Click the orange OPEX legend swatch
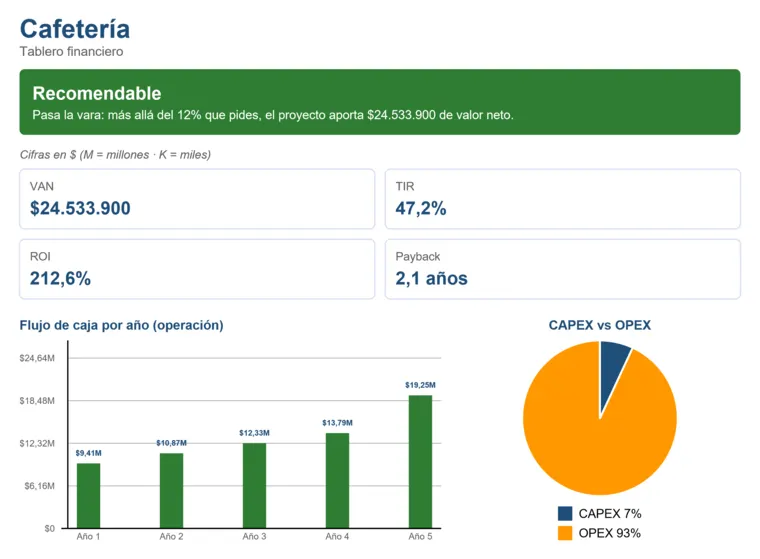760x559 pixels. tap(565, 533)
